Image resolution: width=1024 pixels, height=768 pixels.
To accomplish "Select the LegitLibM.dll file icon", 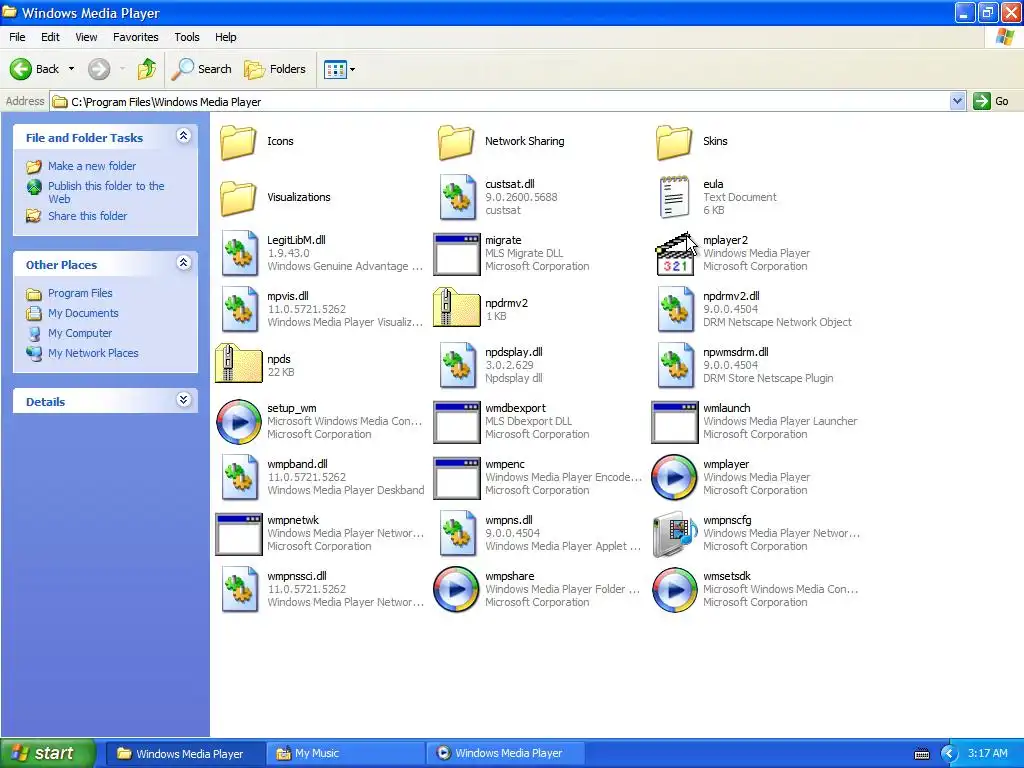I will [239, 253].
